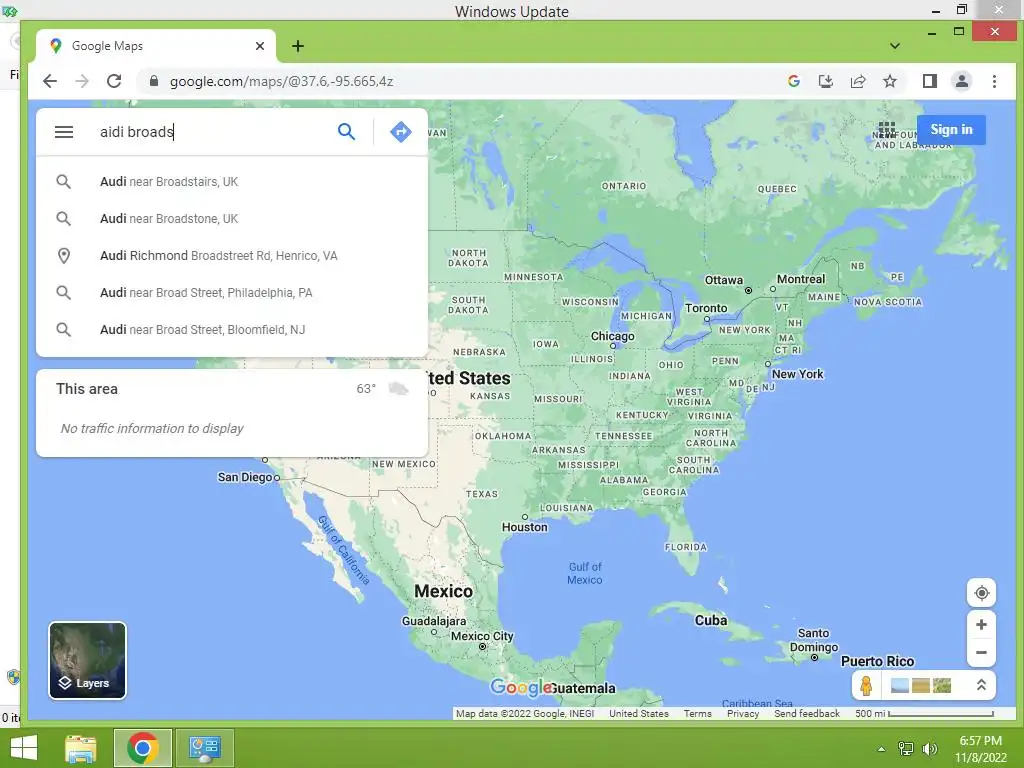Open the Control Panel taskbar icon

click(x=204, y=748)
